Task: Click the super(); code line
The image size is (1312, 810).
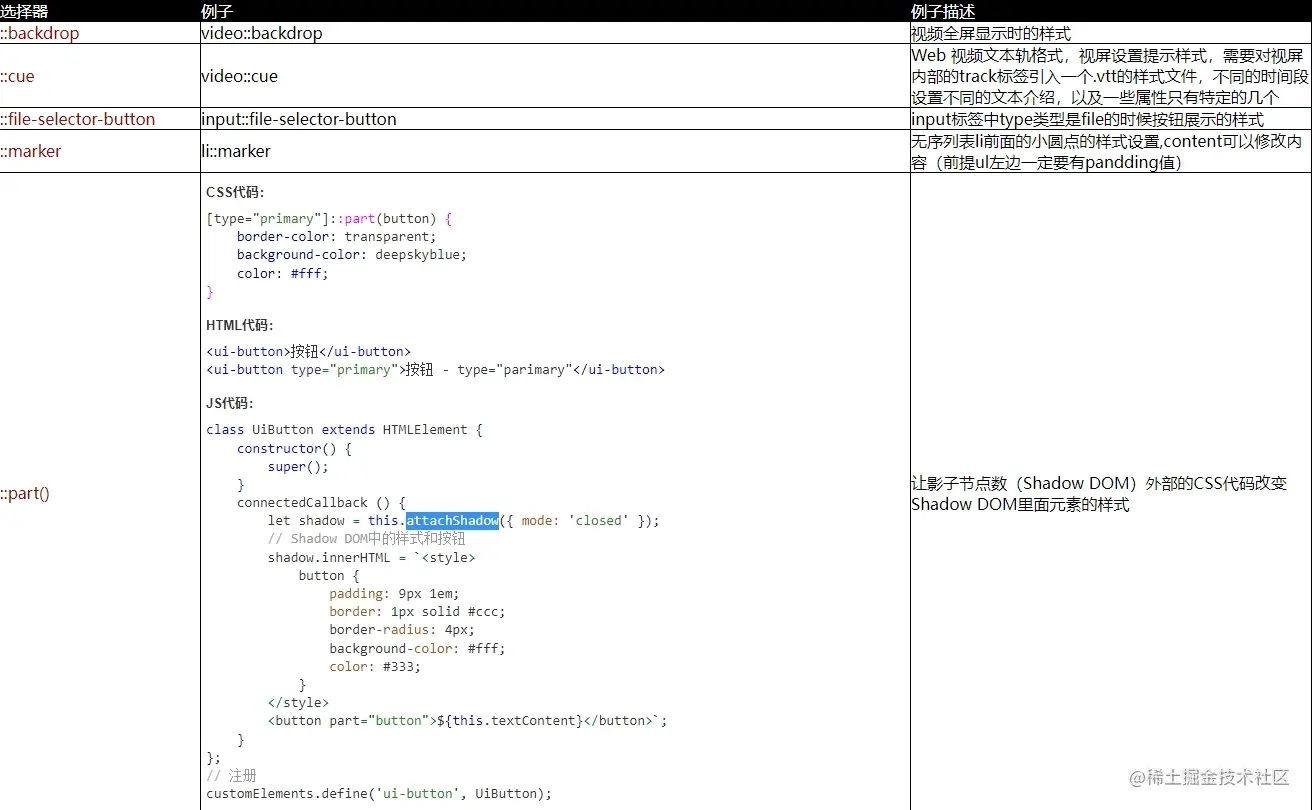Action: pos(298,466)
